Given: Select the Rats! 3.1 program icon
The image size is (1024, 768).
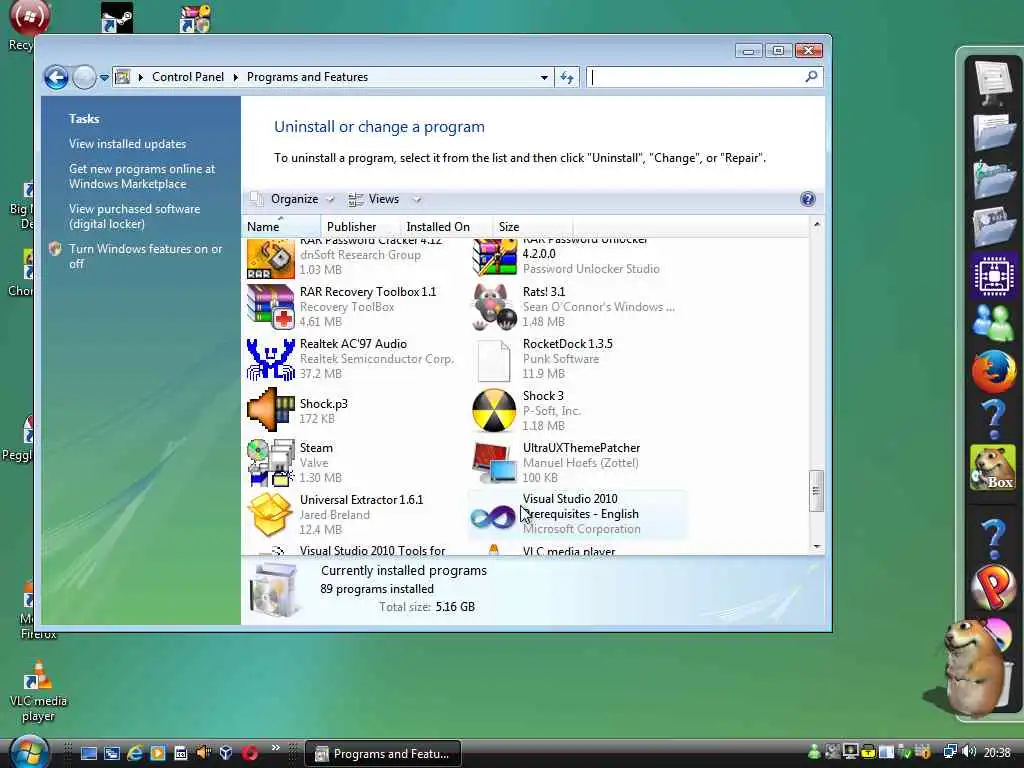Looking at the screenshot, I should click(x=494, y=307).
